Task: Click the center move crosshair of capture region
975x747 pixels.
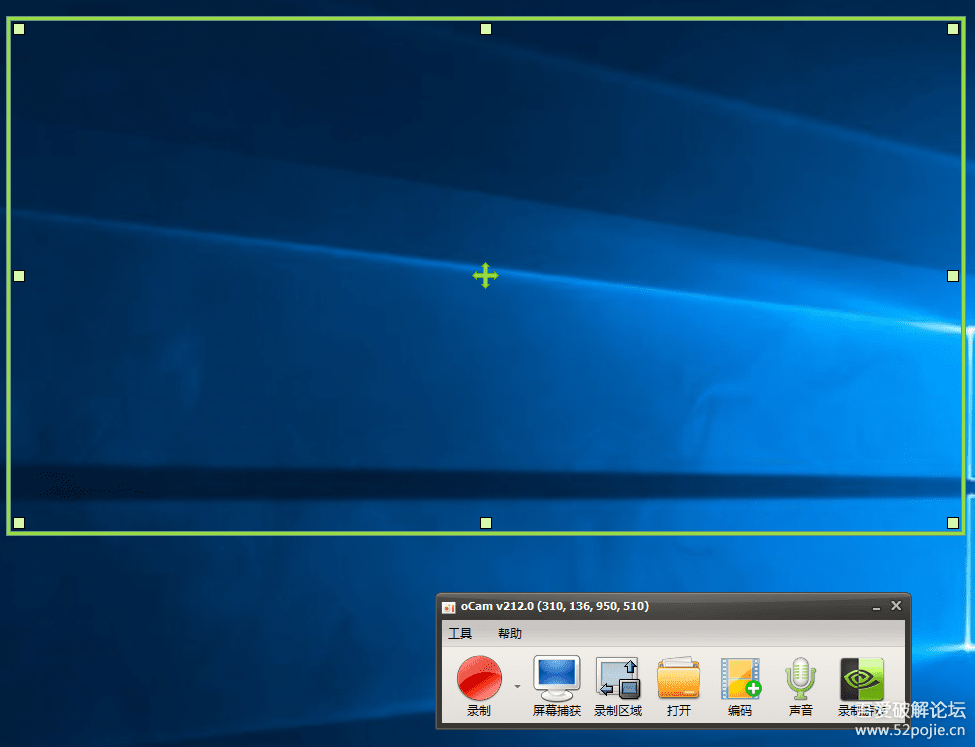Action: [485, 276]
